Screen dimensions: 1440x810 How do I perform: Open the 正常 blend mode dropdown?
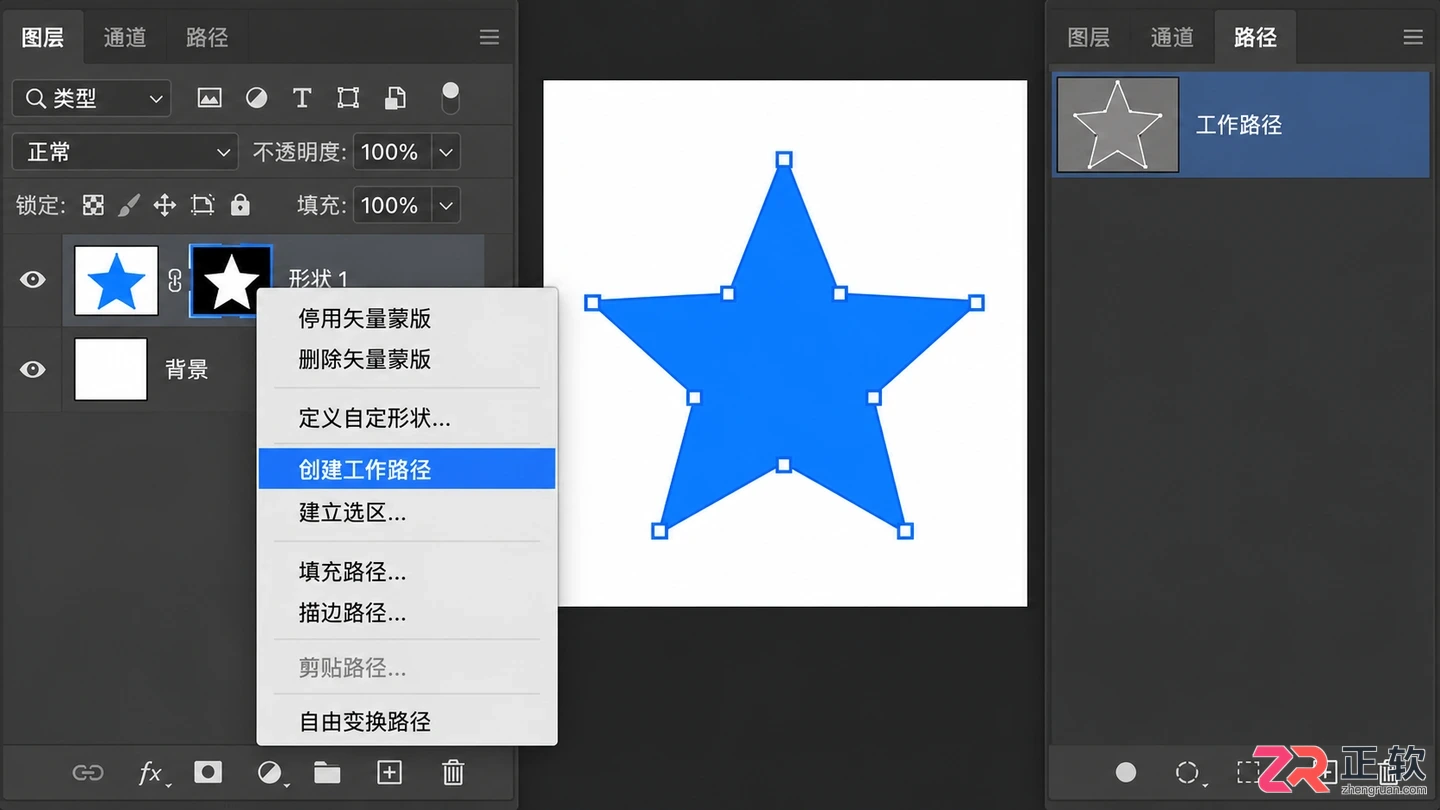125,152
